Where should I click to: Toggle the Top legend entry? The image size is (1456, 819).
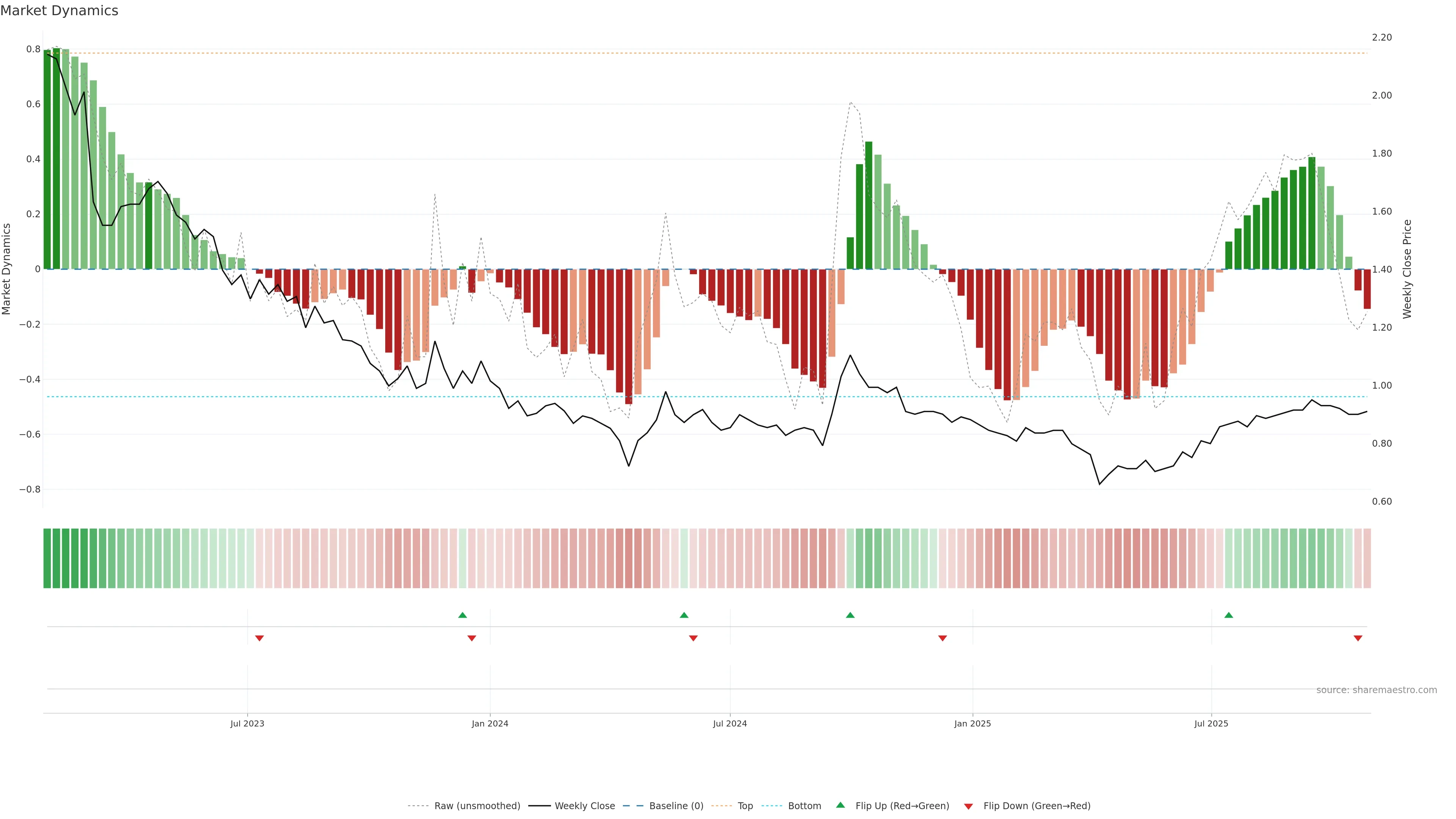tap(745, 806)
